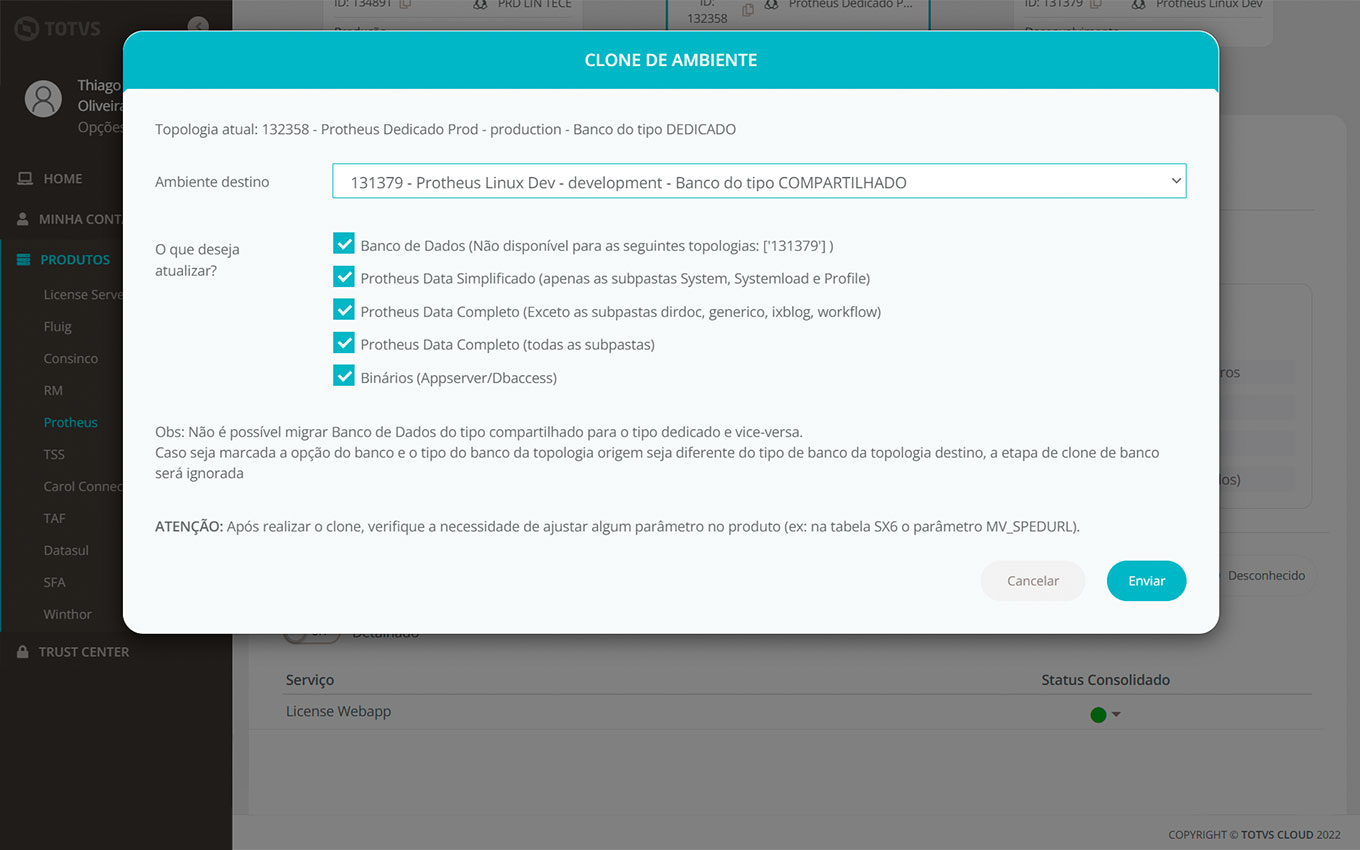Click the TRUST CENTER lock icon
Viewport: 1360px width, 850px height.
pos(24,651)
